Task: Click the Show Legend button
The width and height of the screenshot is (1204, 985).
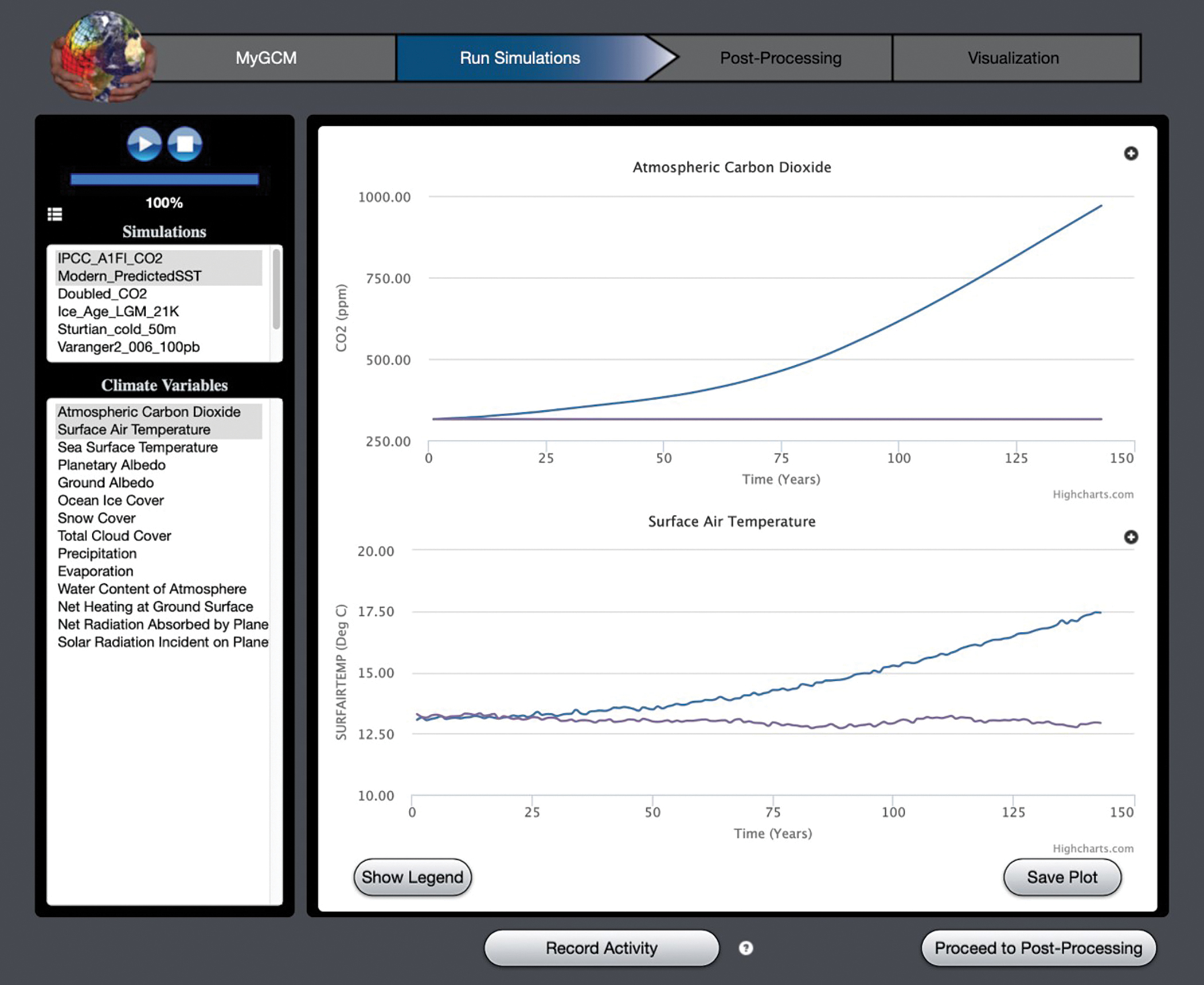Action: pos(412,877)
